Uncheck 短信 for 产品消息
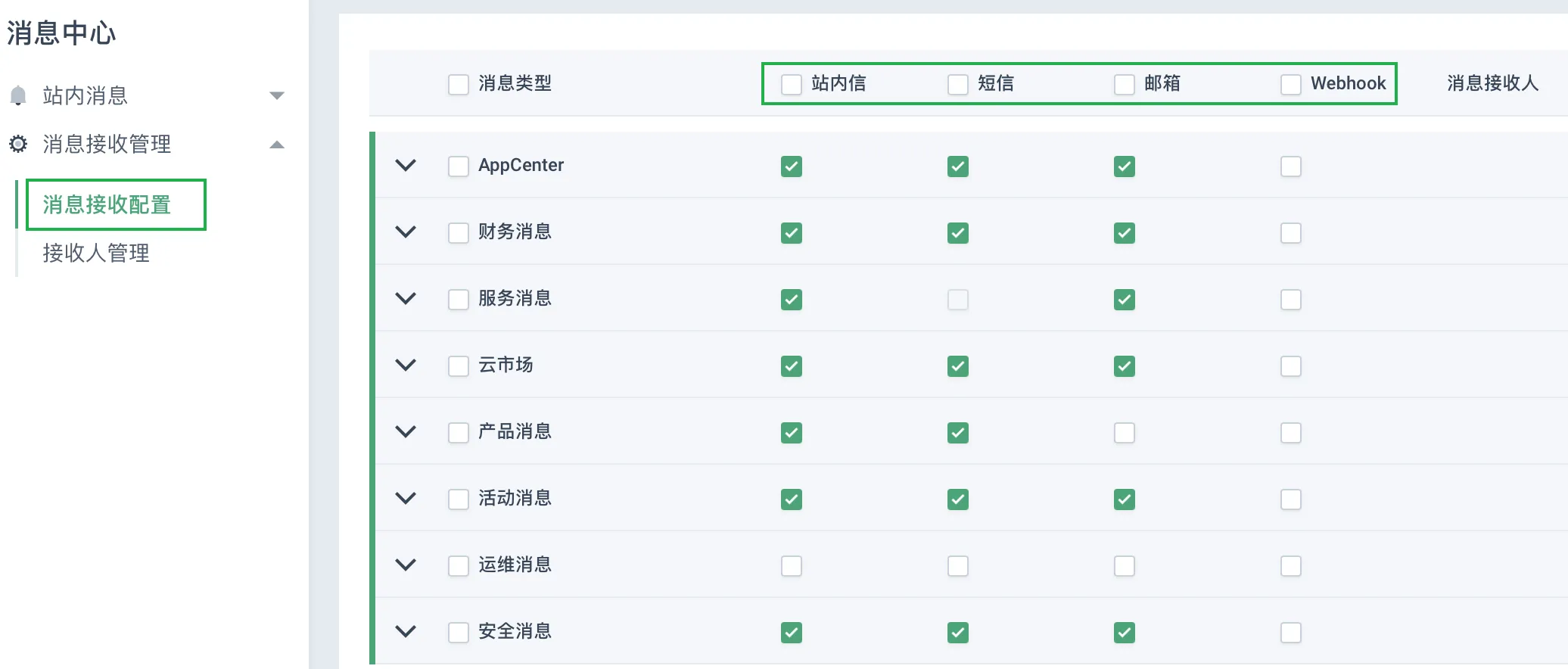1568x669 pixels. (958, 433)
